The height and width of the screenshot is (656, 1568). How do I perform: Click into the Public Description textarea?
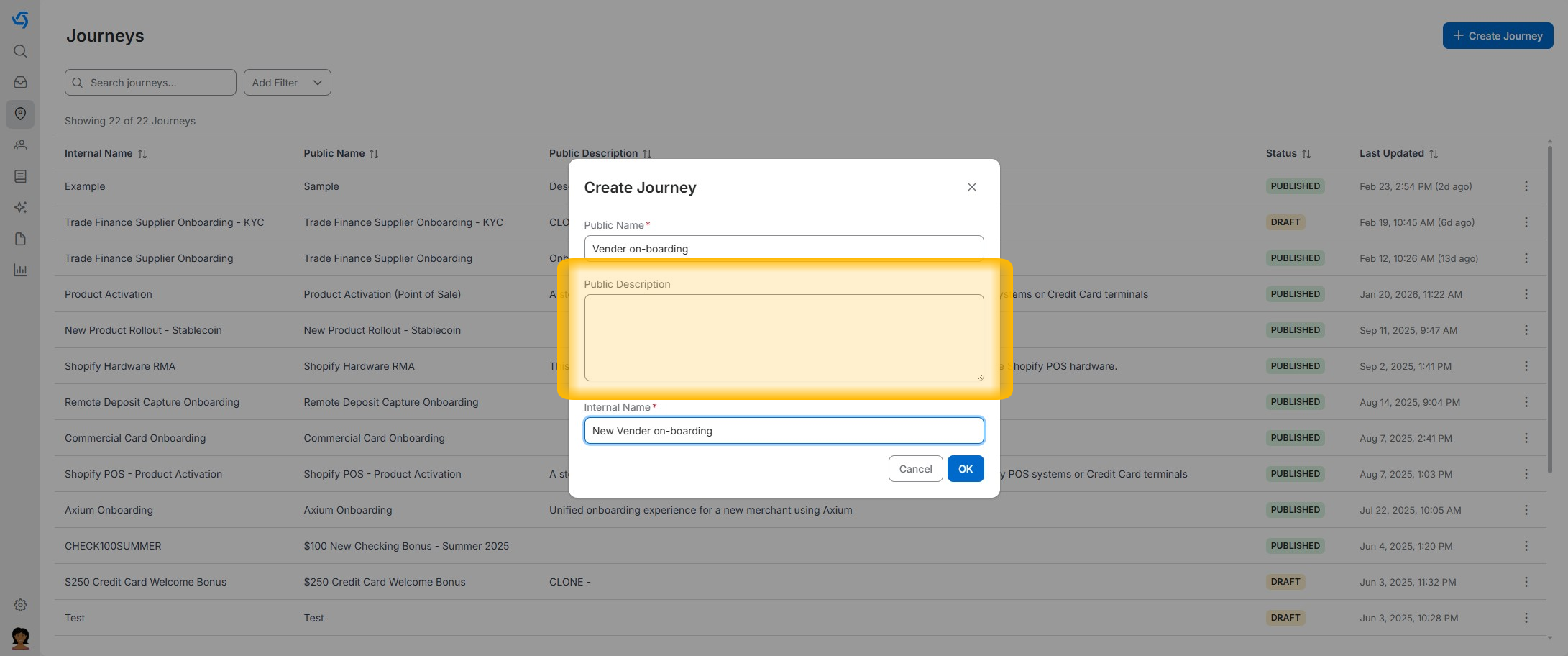tap(784, 337)
